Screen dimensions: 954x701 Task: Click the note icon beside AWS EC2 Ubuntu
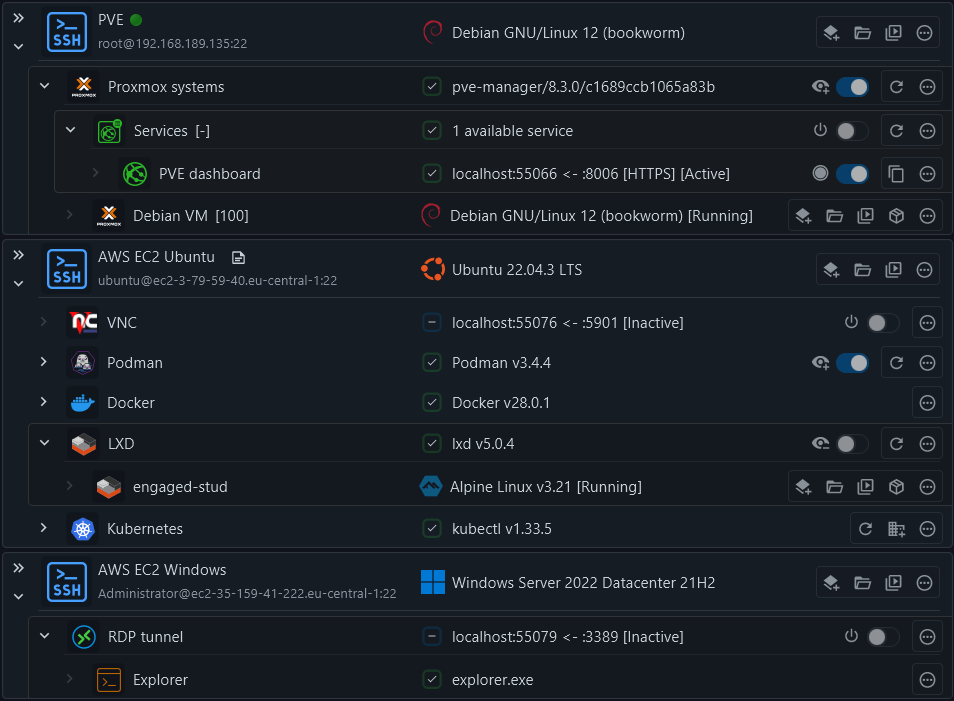pos(237,257)
